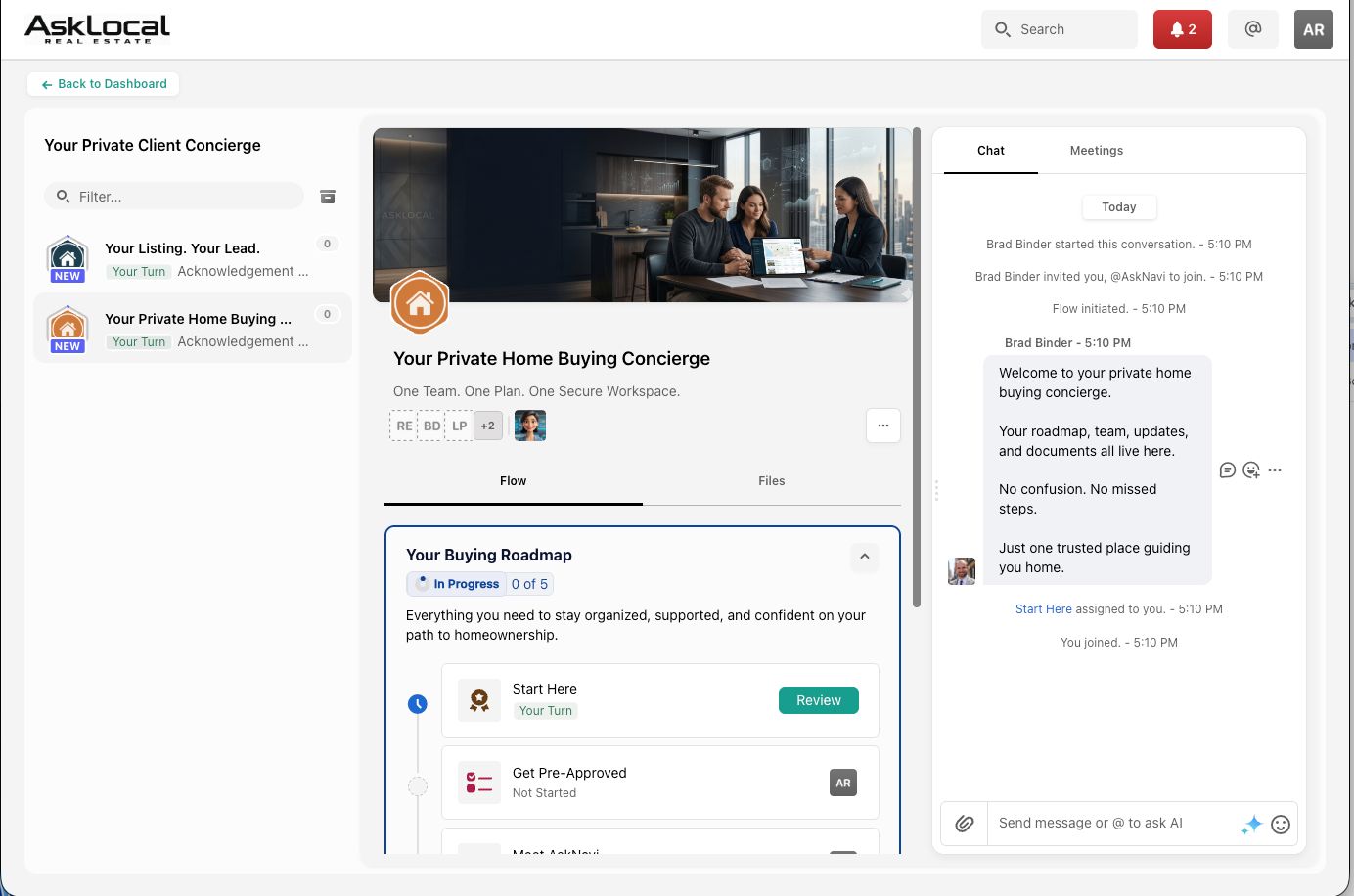1354x896 pixels.
Task: Click the blue house NEW badge icon
Action: 68,259
